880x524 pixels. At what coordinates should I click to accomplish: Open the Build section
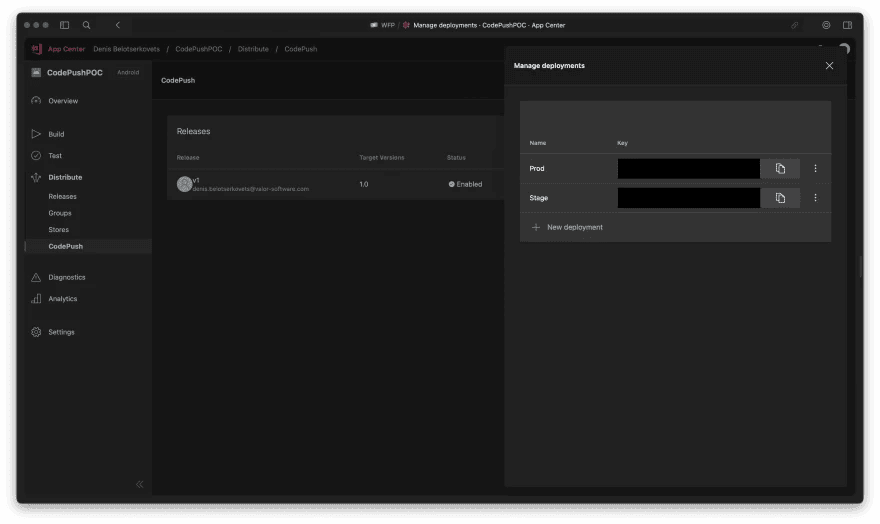point(56,134)
